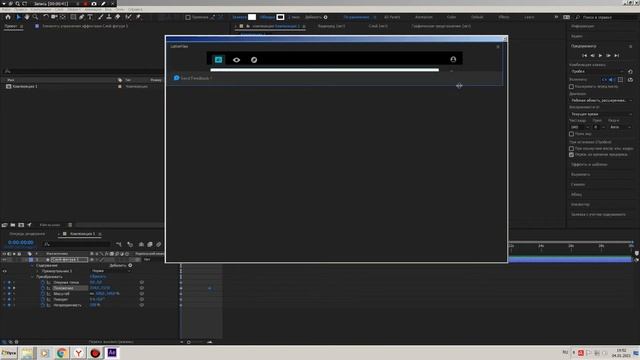Viewport: 640px width, 360px height.
Task: Toggle visibility of the Прямоугольник 1 shape group
Action: coord(4,271)
